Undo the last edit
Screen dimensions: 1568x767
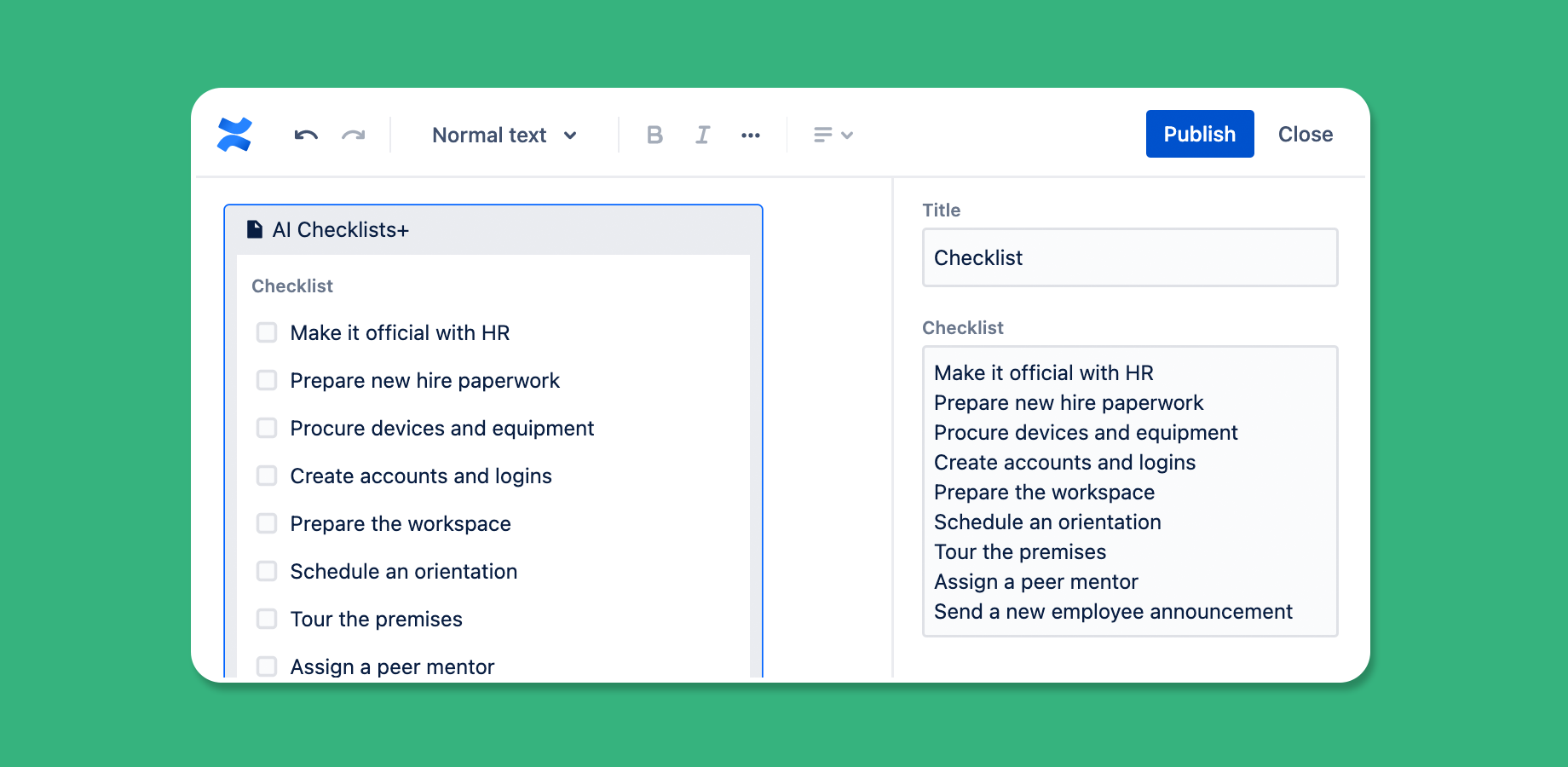[306, 135]
